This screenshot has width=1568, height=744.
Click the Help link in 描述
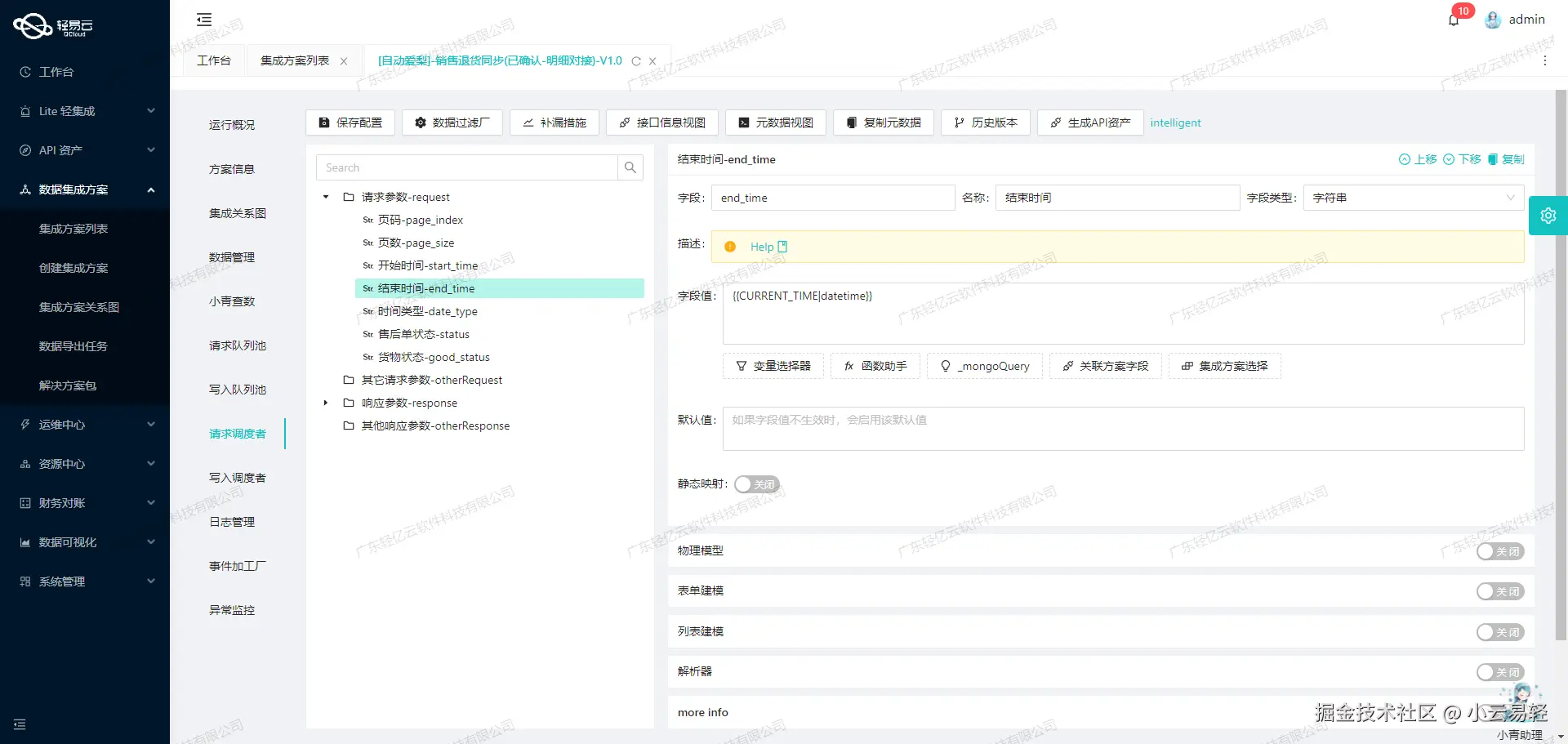pos(764,246)
